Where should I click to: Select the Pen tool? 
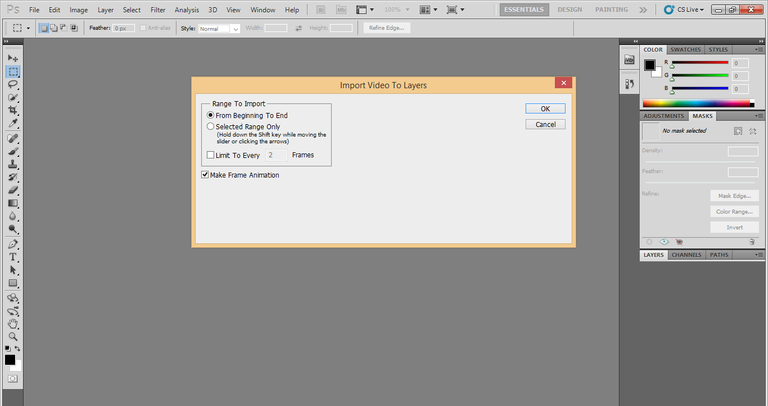(x=13, y=244)
